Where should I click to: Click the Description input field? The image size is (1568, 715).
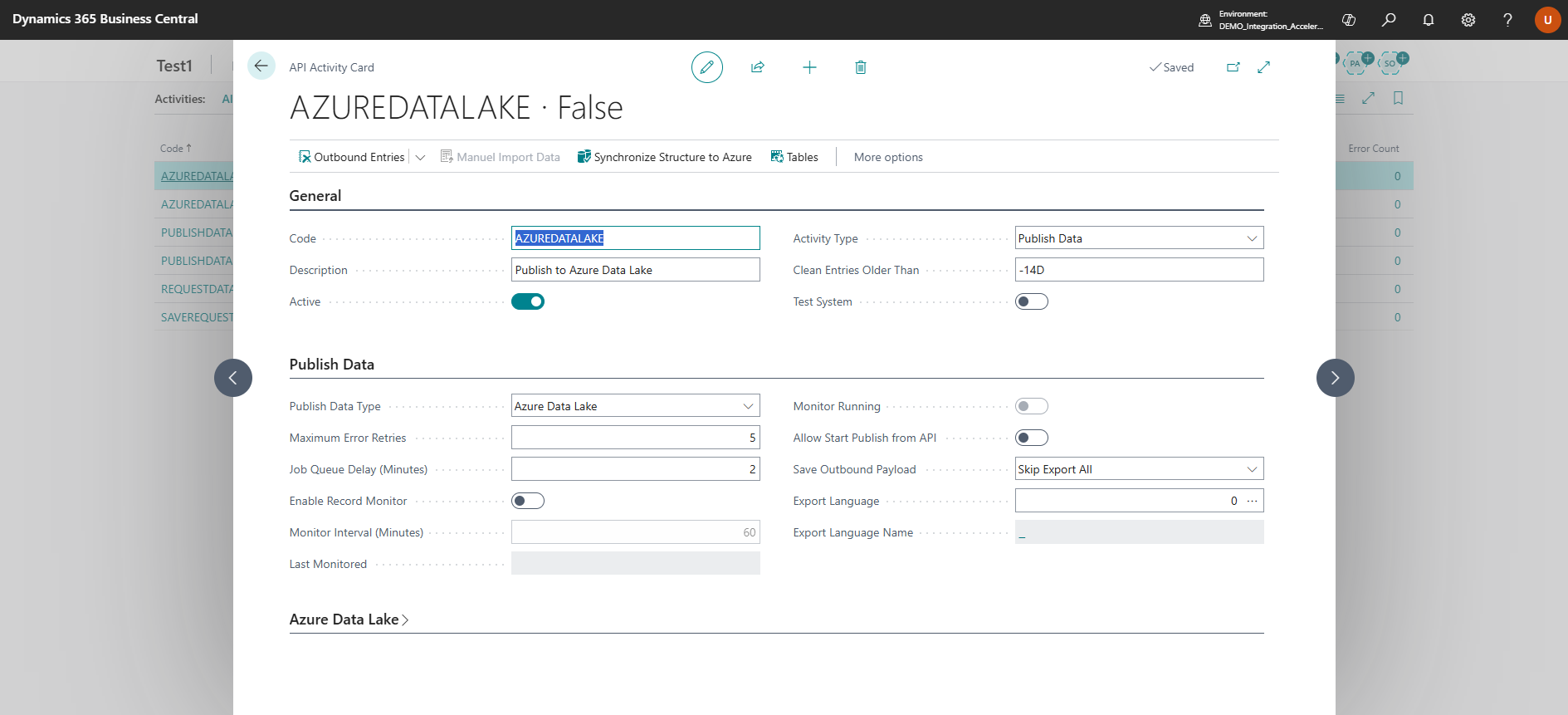635,270
